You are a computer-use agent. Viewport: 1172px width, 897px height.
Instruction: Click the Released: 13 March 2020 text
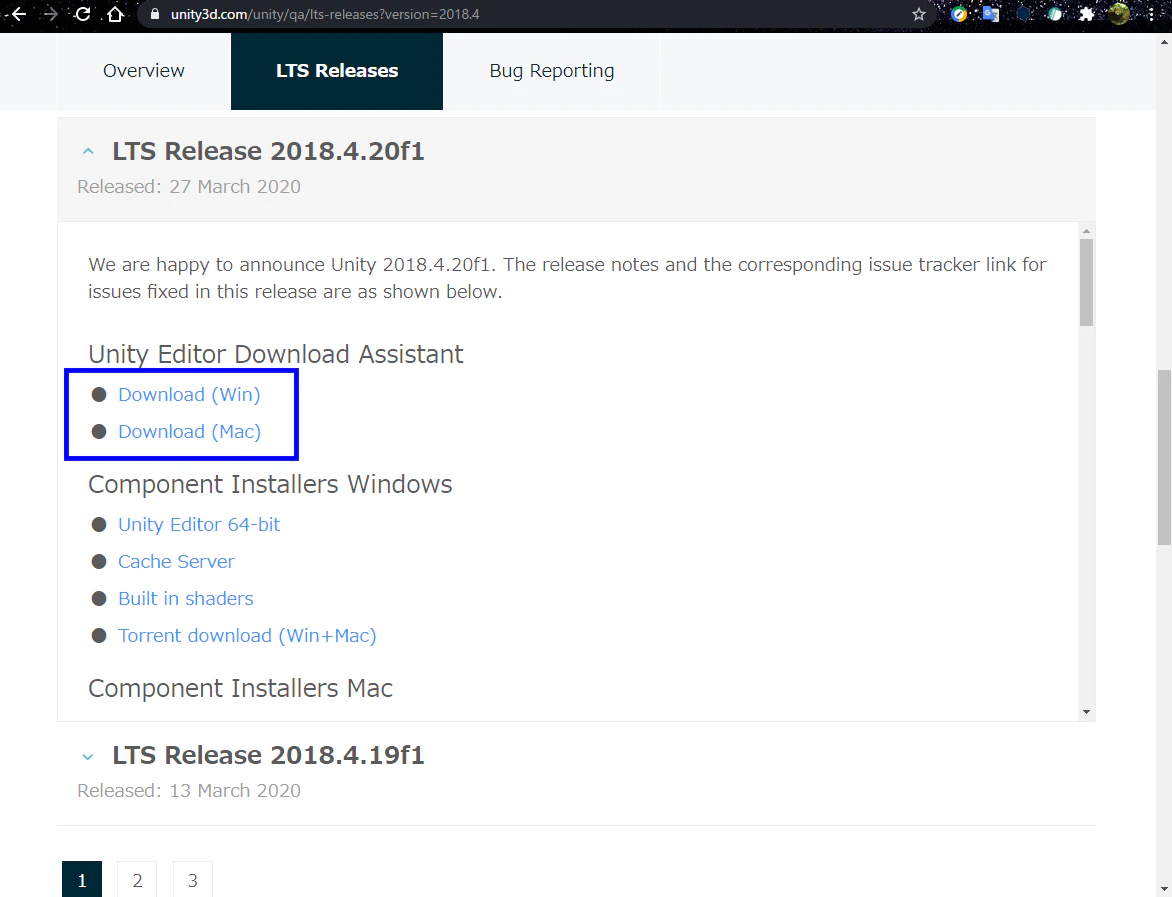[x=189, y=791]
